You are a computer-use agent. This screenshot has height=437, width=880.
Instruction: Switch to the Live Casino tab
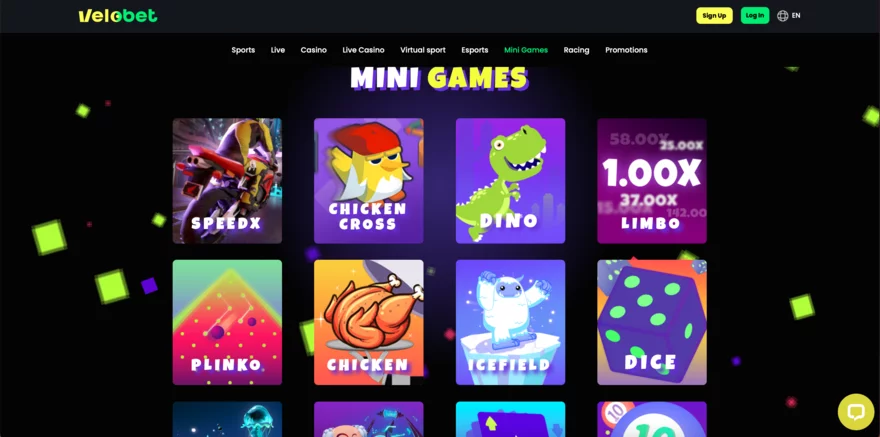(x=363, y=50)
